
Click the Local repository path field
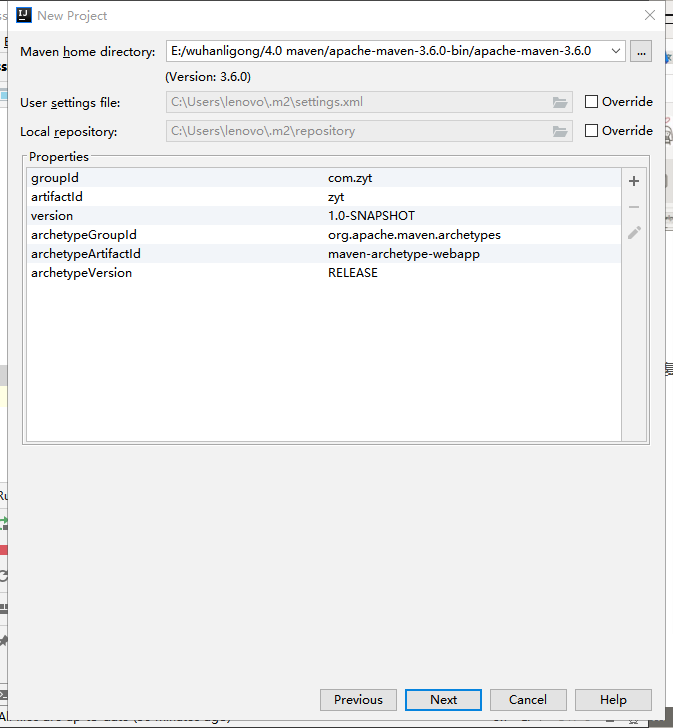(369, 131)
